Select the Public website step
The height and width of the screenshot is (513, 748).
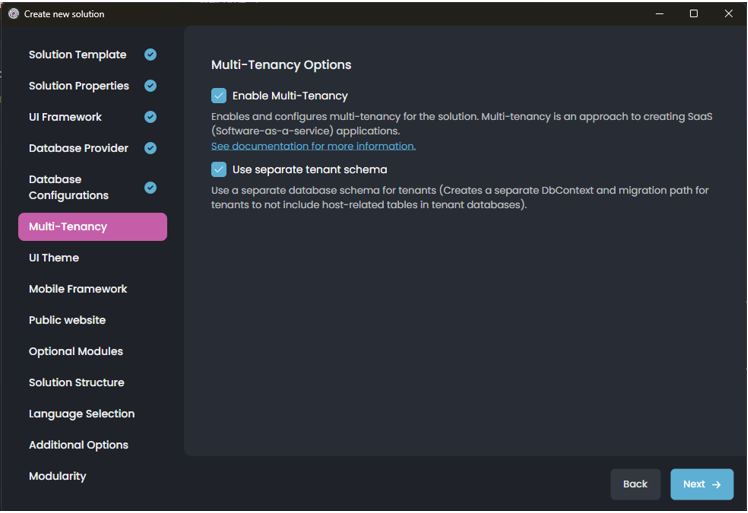click(67, 320)
